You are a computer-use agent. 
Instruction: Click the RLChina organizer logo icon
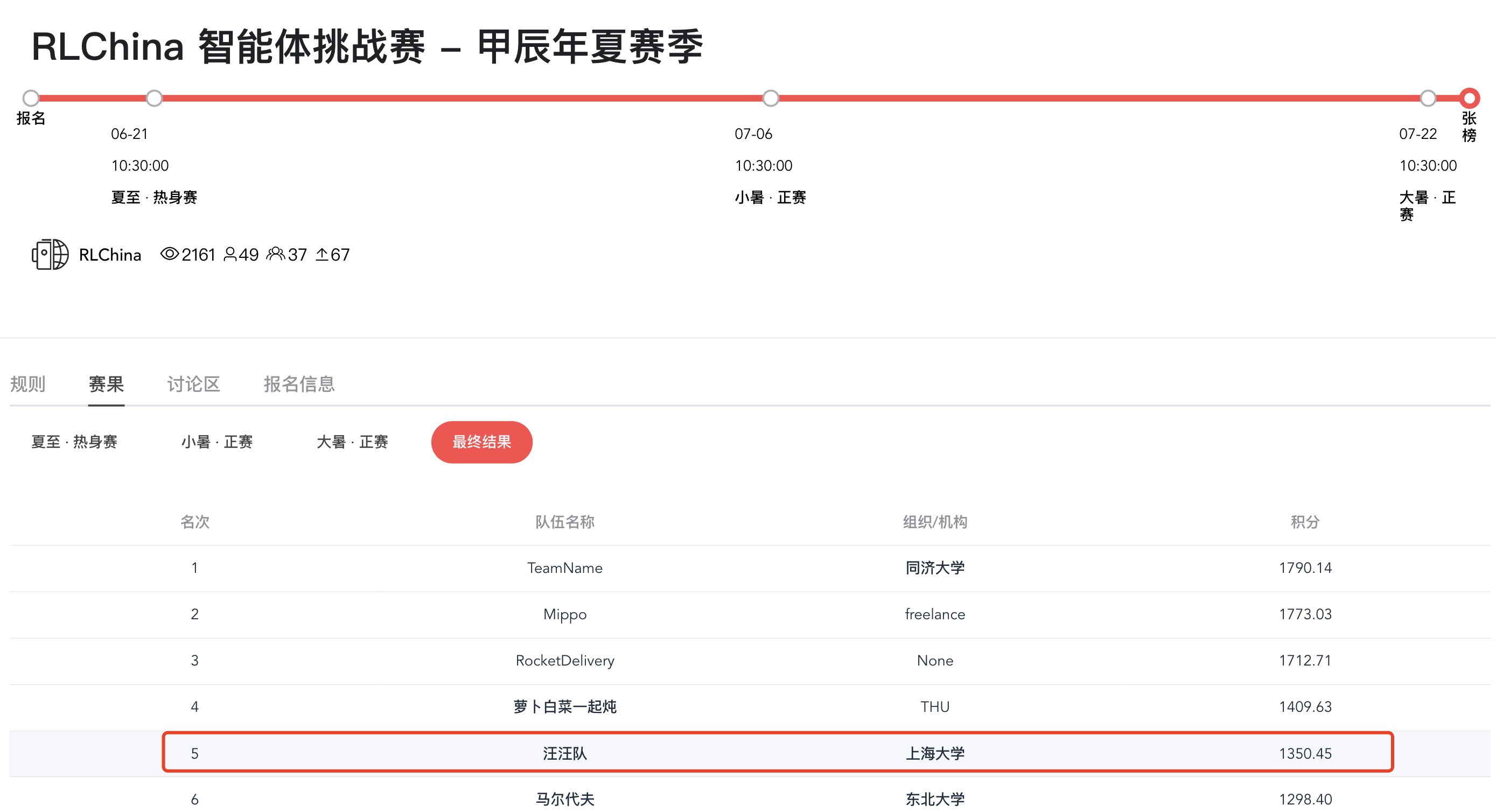(x=50, y=254)
